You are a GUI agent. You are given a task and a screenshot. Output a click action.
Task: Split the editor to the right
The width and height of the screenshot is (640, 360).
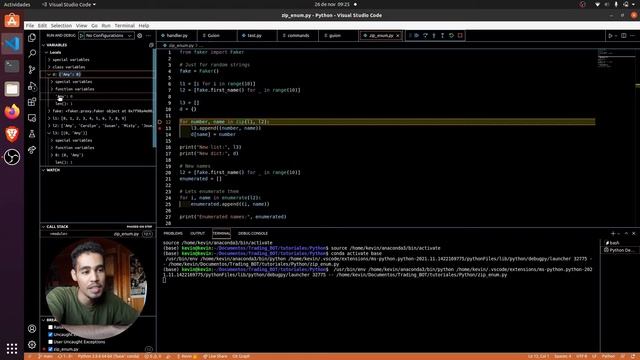[x=624, y=36]
